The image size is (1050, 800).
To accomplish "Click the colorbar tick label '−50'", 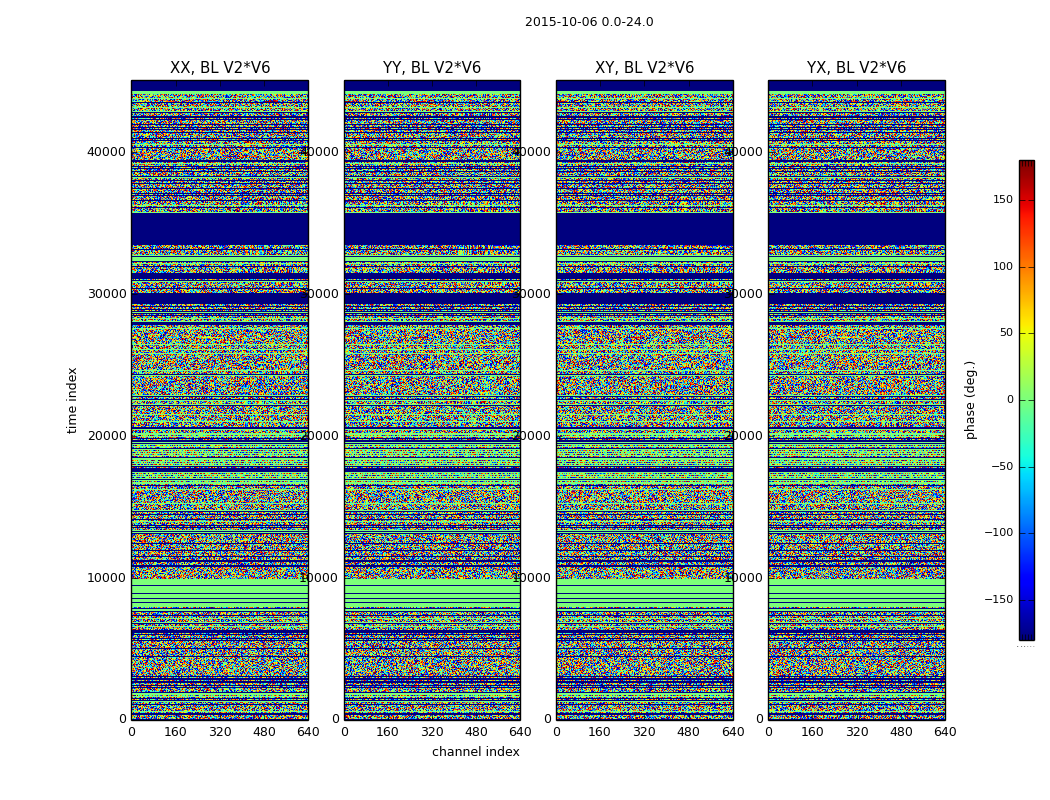I will click(x=1001, y=467).
